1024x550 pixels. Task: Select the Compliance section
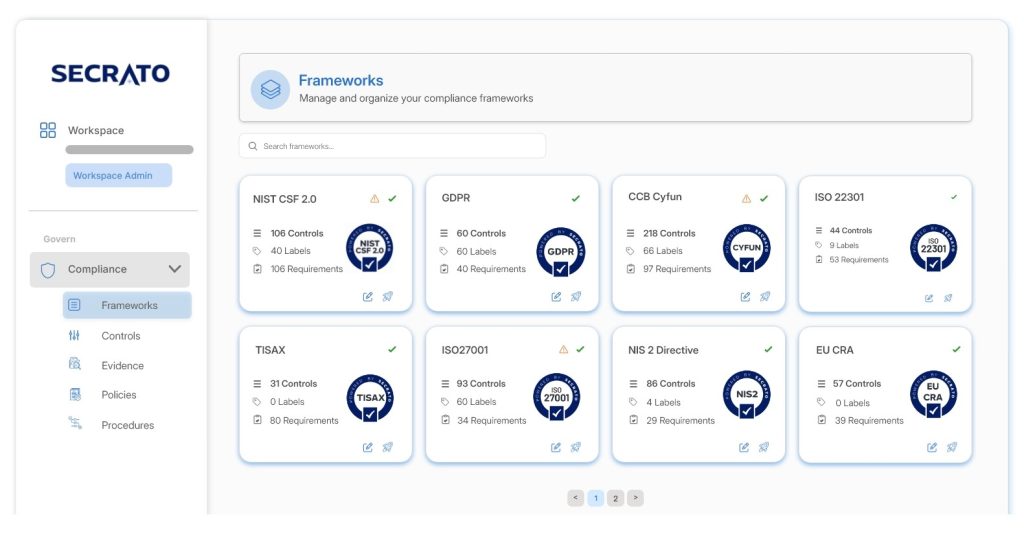pyautogui.click(x=110, y=269)
